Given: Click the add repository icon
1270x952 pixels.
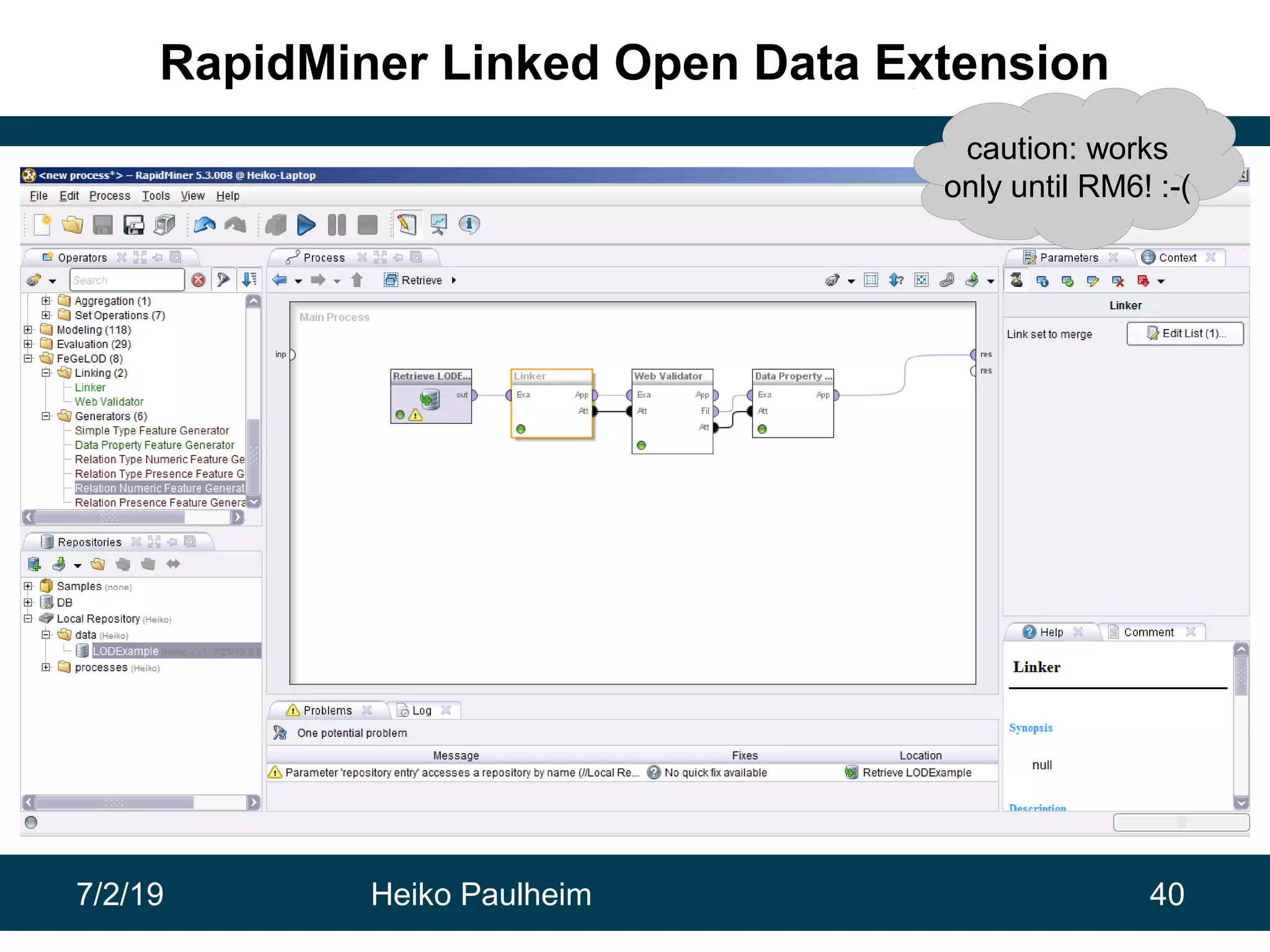Looking at the screenshot, I should [x=34, y=564].
